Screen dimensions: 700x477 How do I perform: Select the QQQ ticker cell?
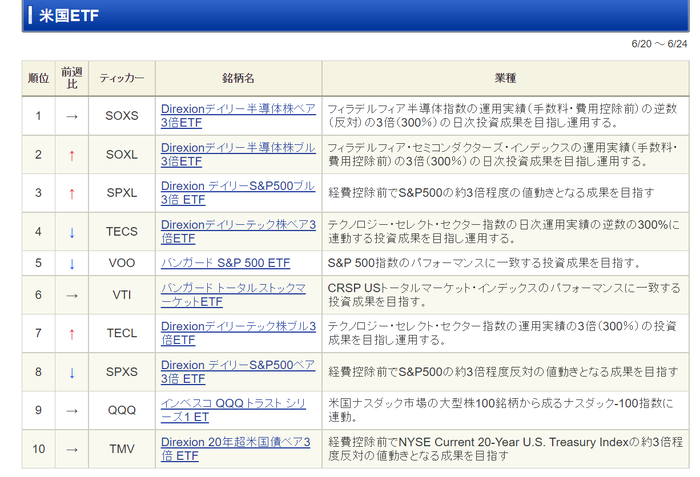click(x=122, y=410)
